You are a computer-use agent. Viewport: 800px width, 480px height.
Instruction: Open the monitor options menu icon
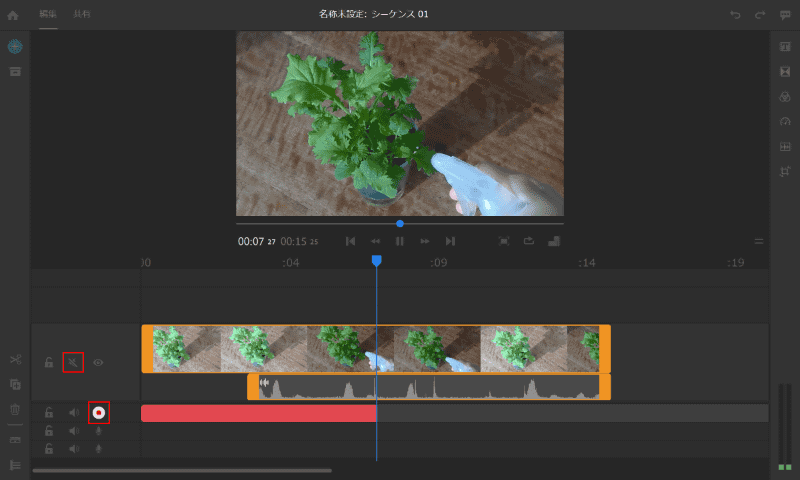(759, 241)
